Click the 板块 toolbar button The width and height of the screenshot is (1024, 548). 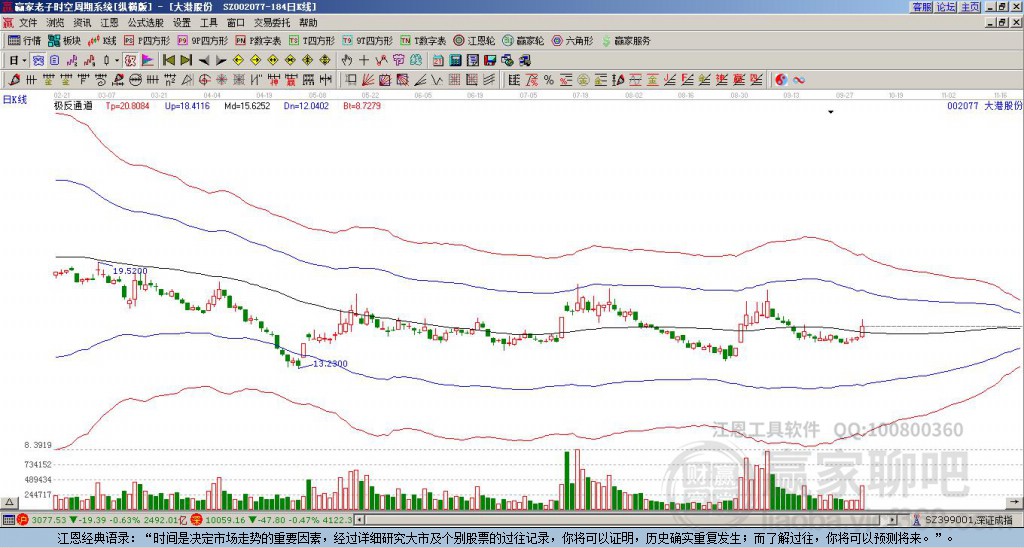coord(65,40)
